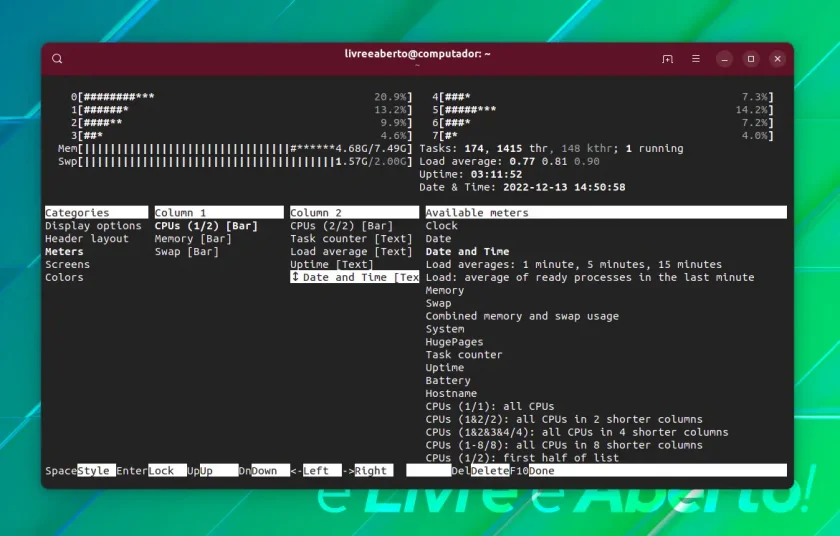Choose CPUs (1-8/8) in 8 columns
This screenshot has height=536, width=840.
pyautogui.click(x=564, y=444)
